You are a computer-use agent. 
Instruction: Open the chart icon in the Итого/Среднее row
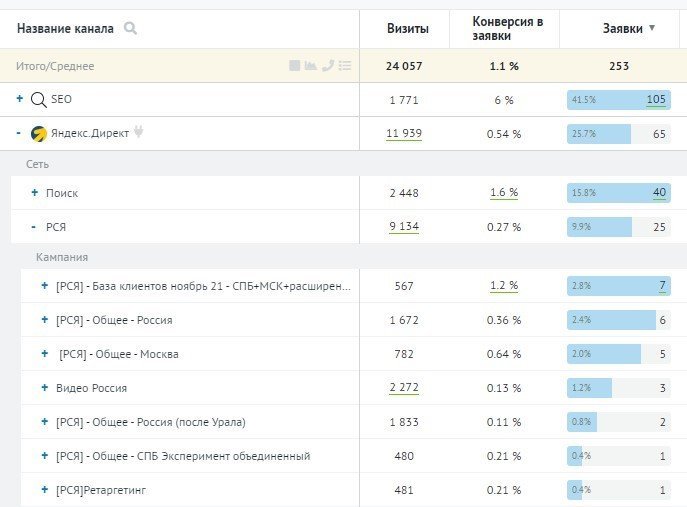(x=311, y=66)
